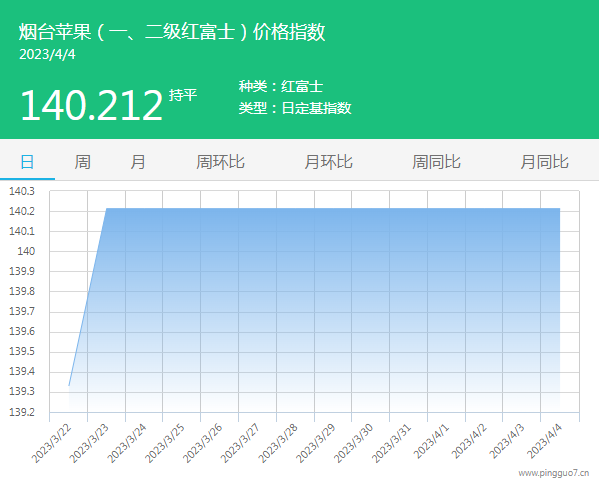Switch to the 周 weekly tab
Image resolution: width=599 pixels, height=483 pixels.
82,162
